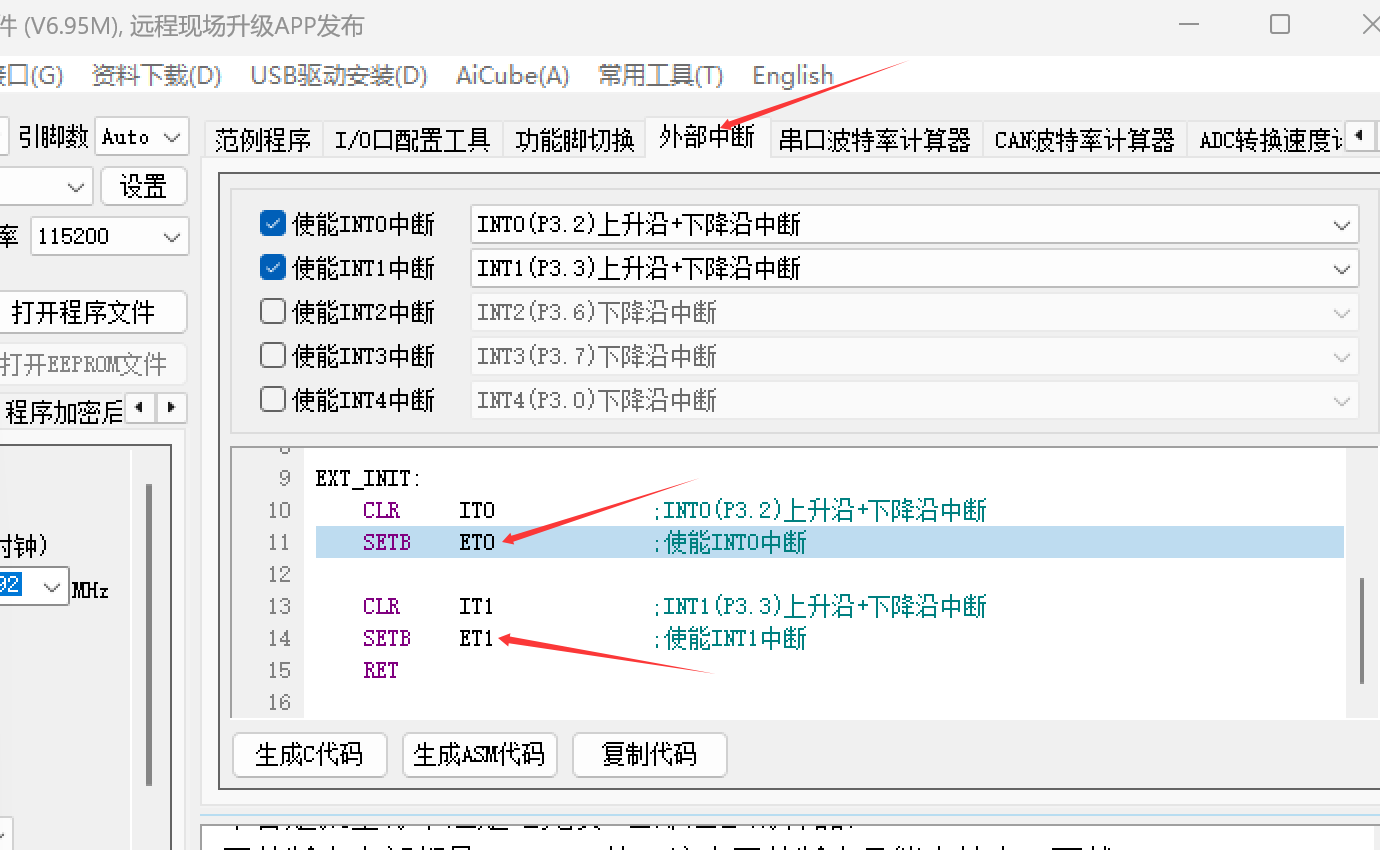Maximize the application window
The width and height of the screenshot is (1380, 850).
pyautogui.click(x=1280, y=25)
